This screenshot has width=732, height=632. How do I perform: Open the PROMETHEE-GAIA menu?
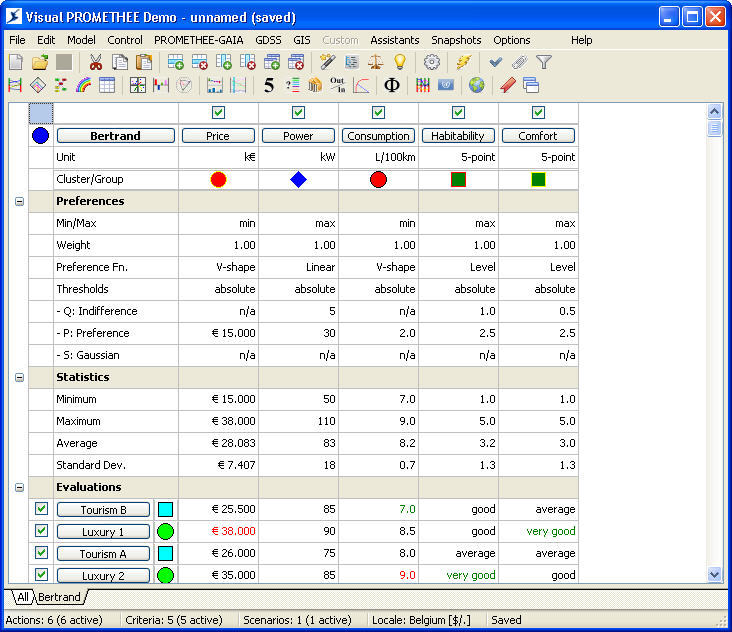pos(198,40)
